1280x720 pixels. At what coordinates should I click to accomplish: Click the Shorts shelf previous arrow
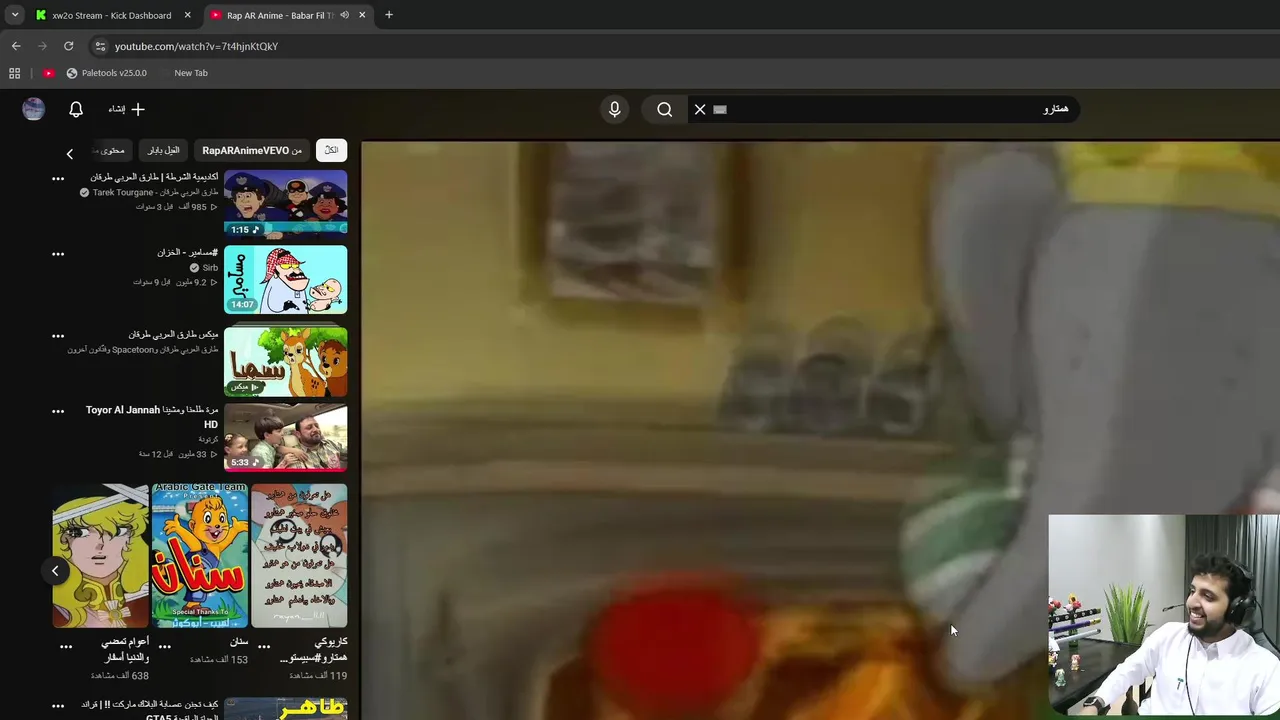pyautogui.click(x=55, y=571)
